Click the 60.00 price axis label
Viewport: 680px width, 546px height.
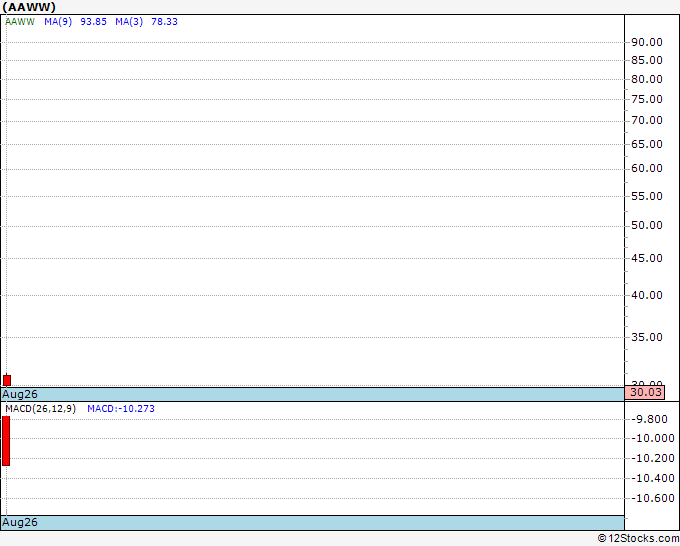(x=647, y=168)
